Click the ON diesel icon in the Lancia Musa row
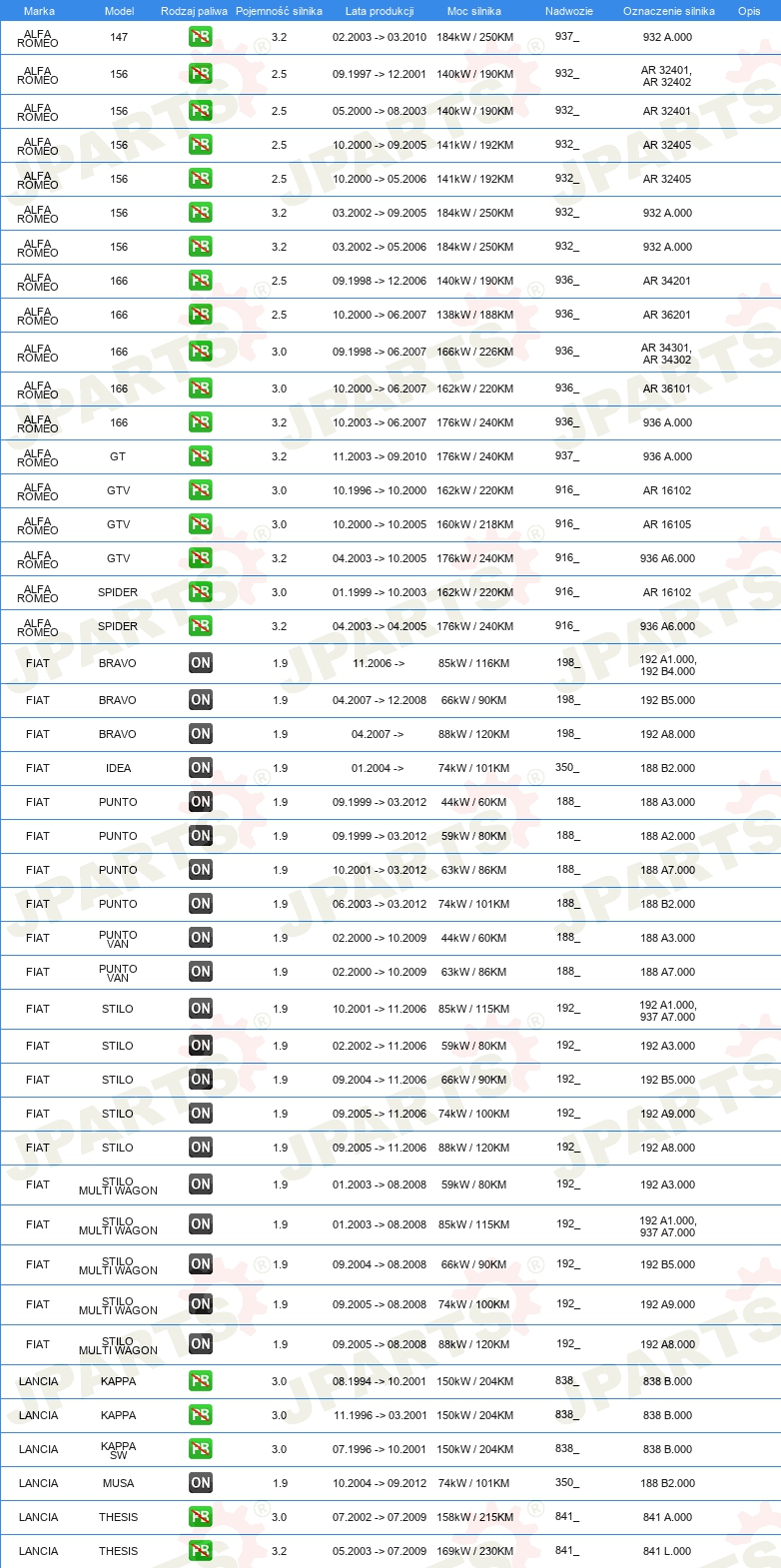 tap(201, 1483)
